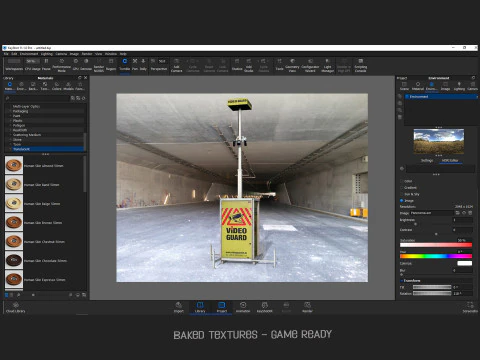Switch to the Project Lighting tab
This screenshot has width=480, height=360.
click(x=459, y=86)
